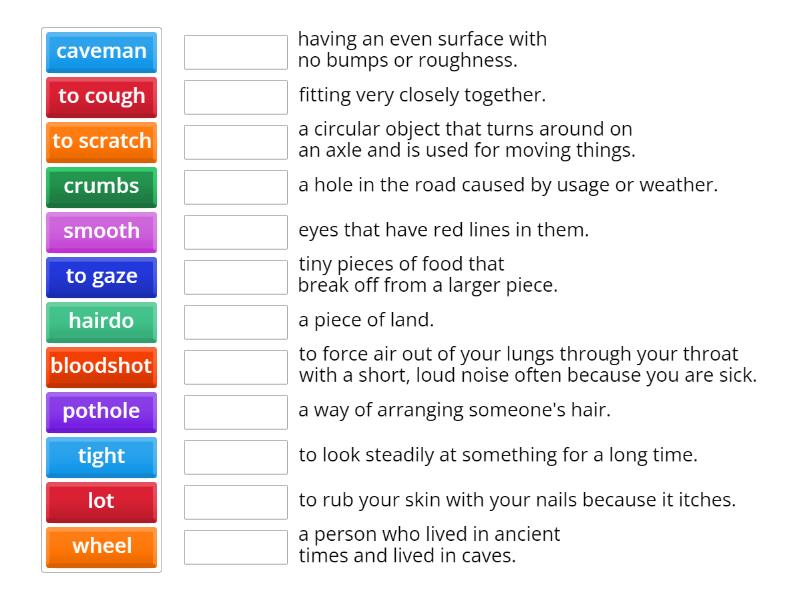The image size is (800, 600).
Task: Click the 'caveman' word tile
Action: (101, 51)
